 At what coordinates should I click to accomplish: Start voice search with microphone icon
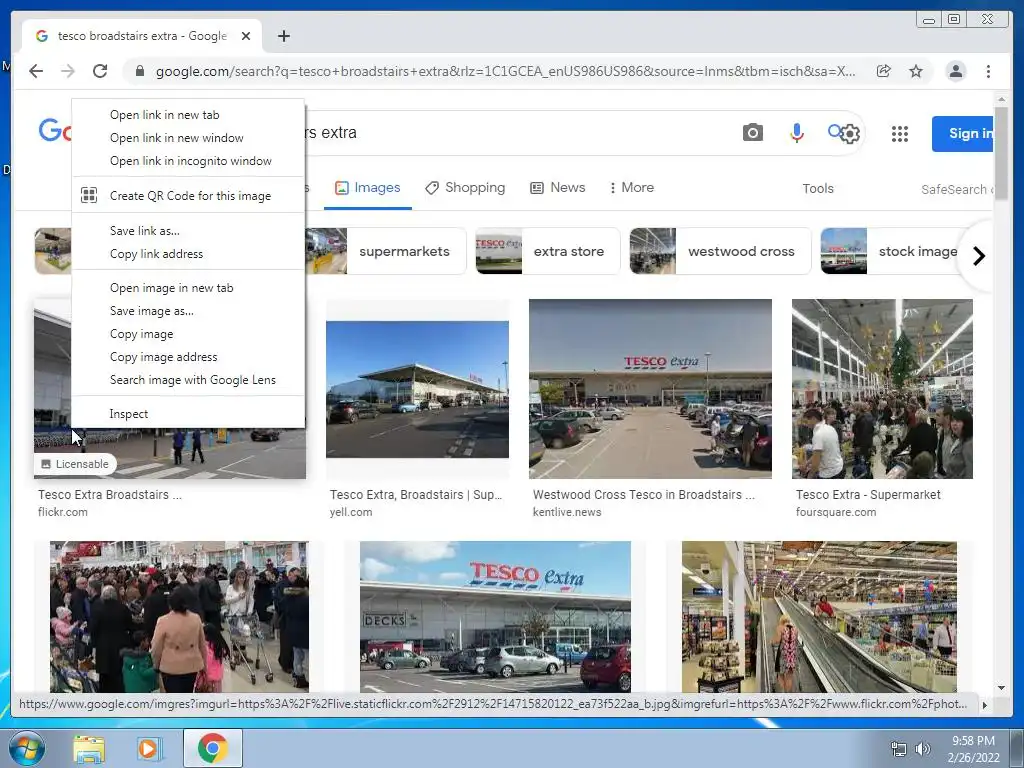coord(796,133)
